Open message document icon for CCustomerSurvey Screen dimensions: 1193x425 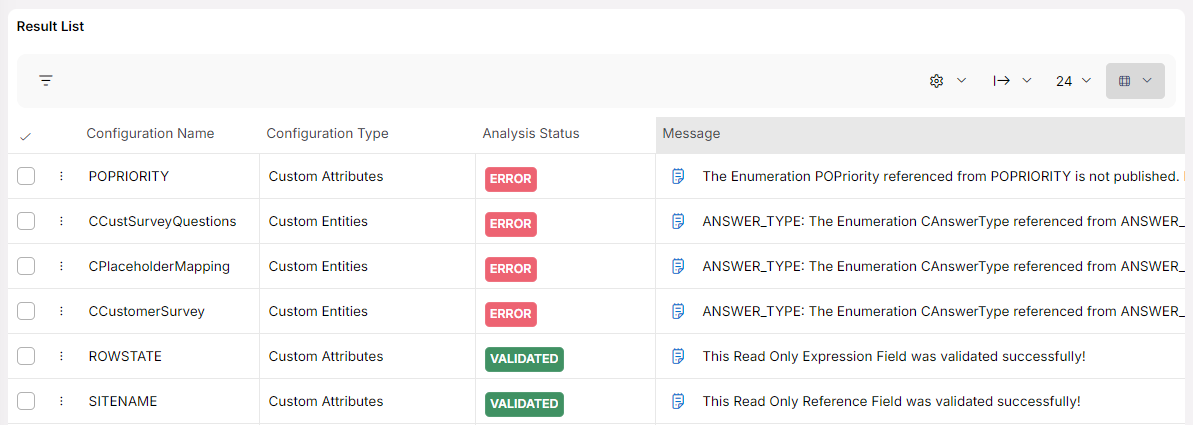[x=678, y=311]
